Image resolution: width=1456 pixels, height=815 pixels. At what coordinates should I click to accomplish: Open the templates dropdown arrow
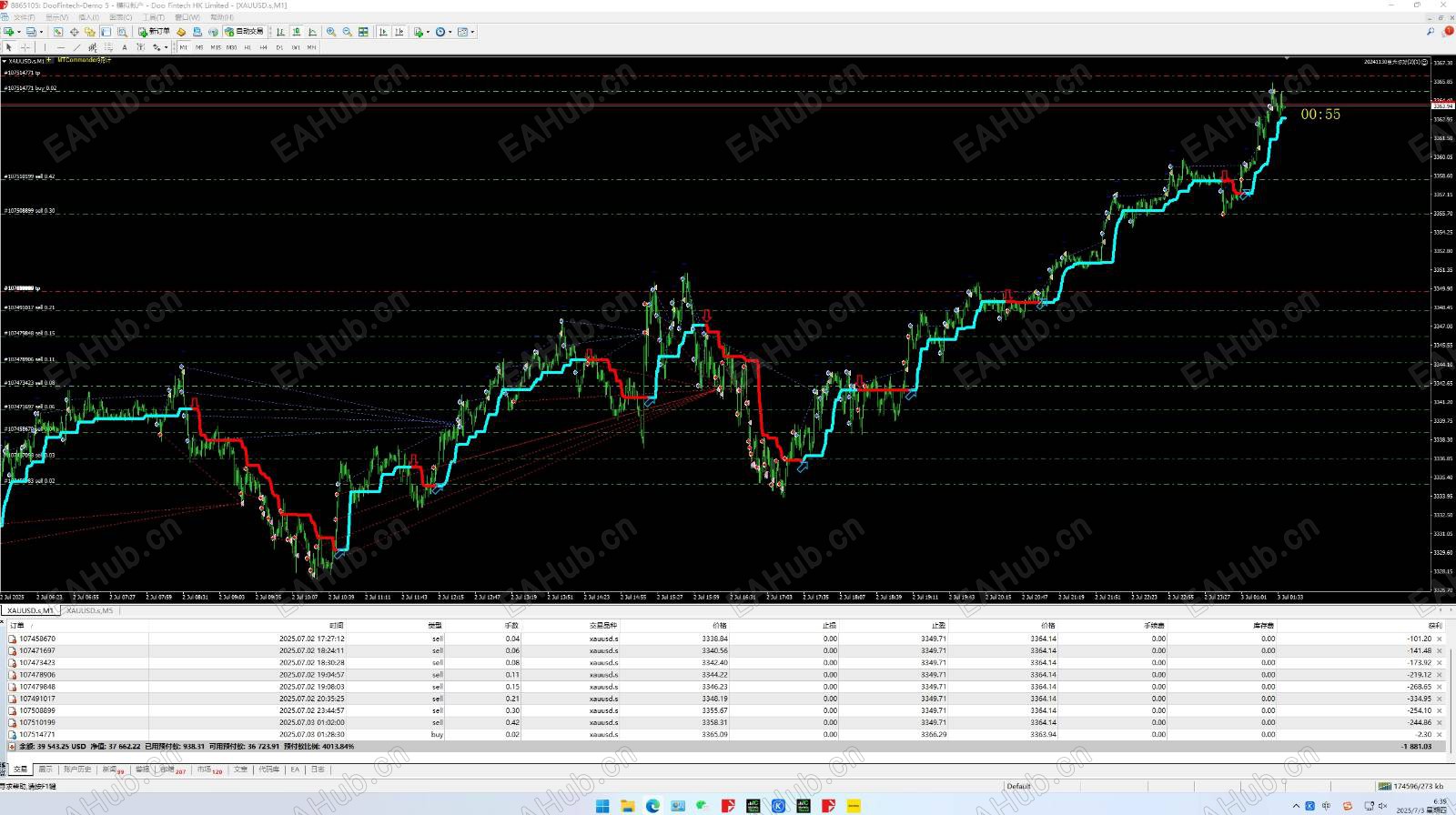click(x=472, y=32)
